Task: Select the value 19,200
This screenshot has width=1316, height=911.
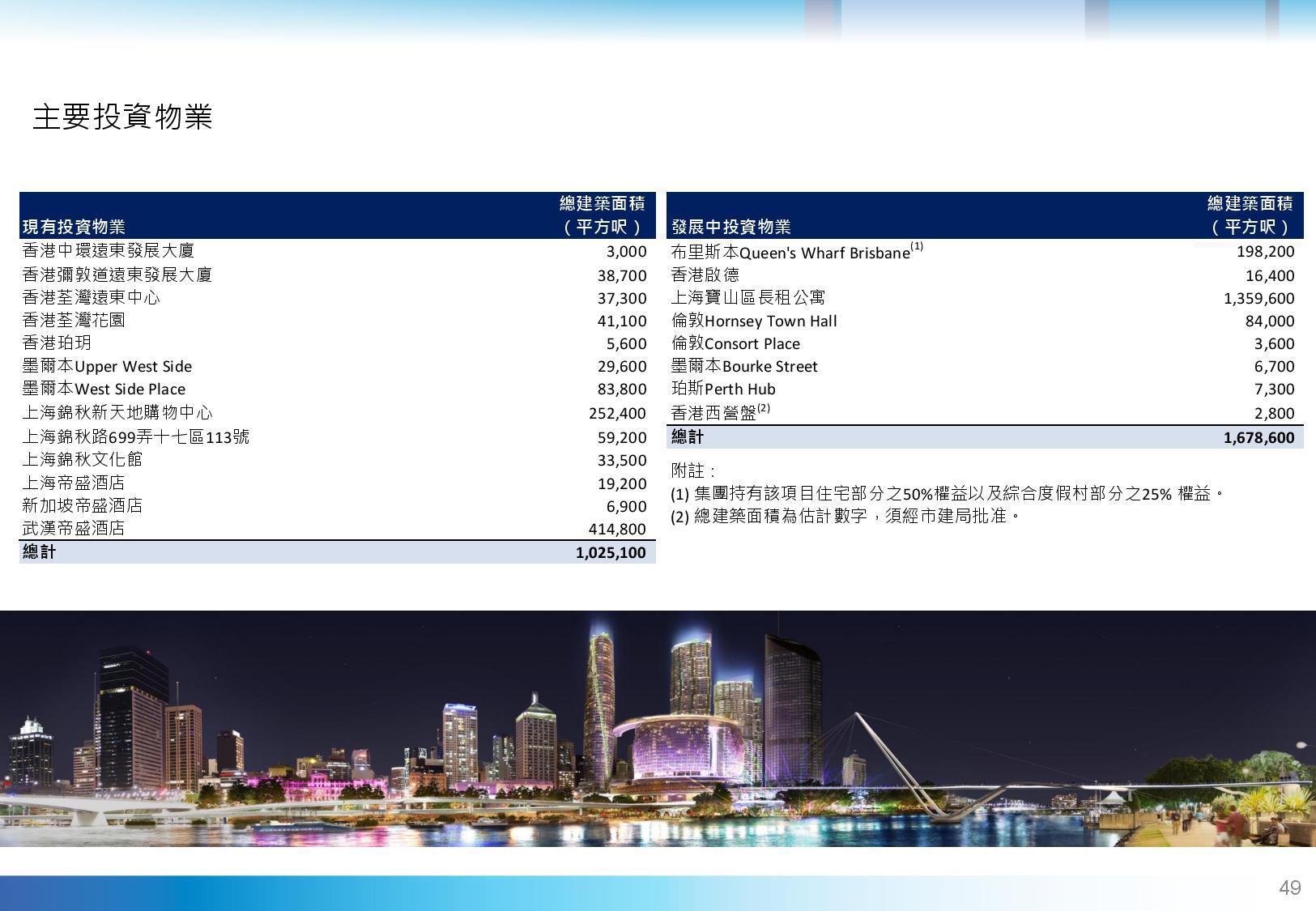Action: pyautogui.click(x=622, y=483)
